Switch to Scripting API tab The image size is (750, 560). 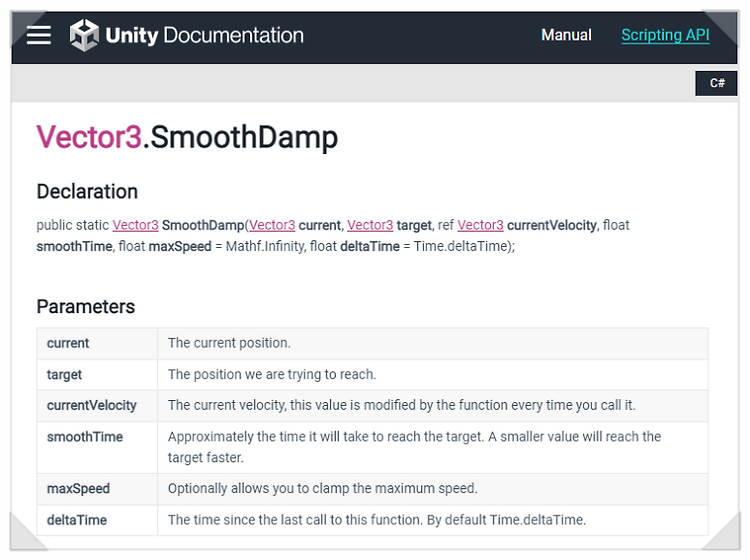pyautogui.click(x=665, y=35)
